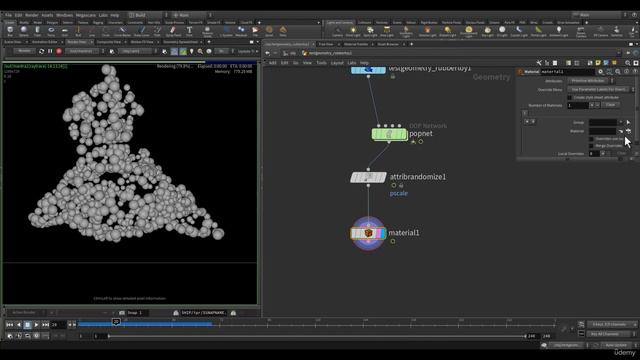The width and height of the screenshot is (640, 360).
Task: Open the Group field dropdown arrow
Action: (x=621, y=122)
